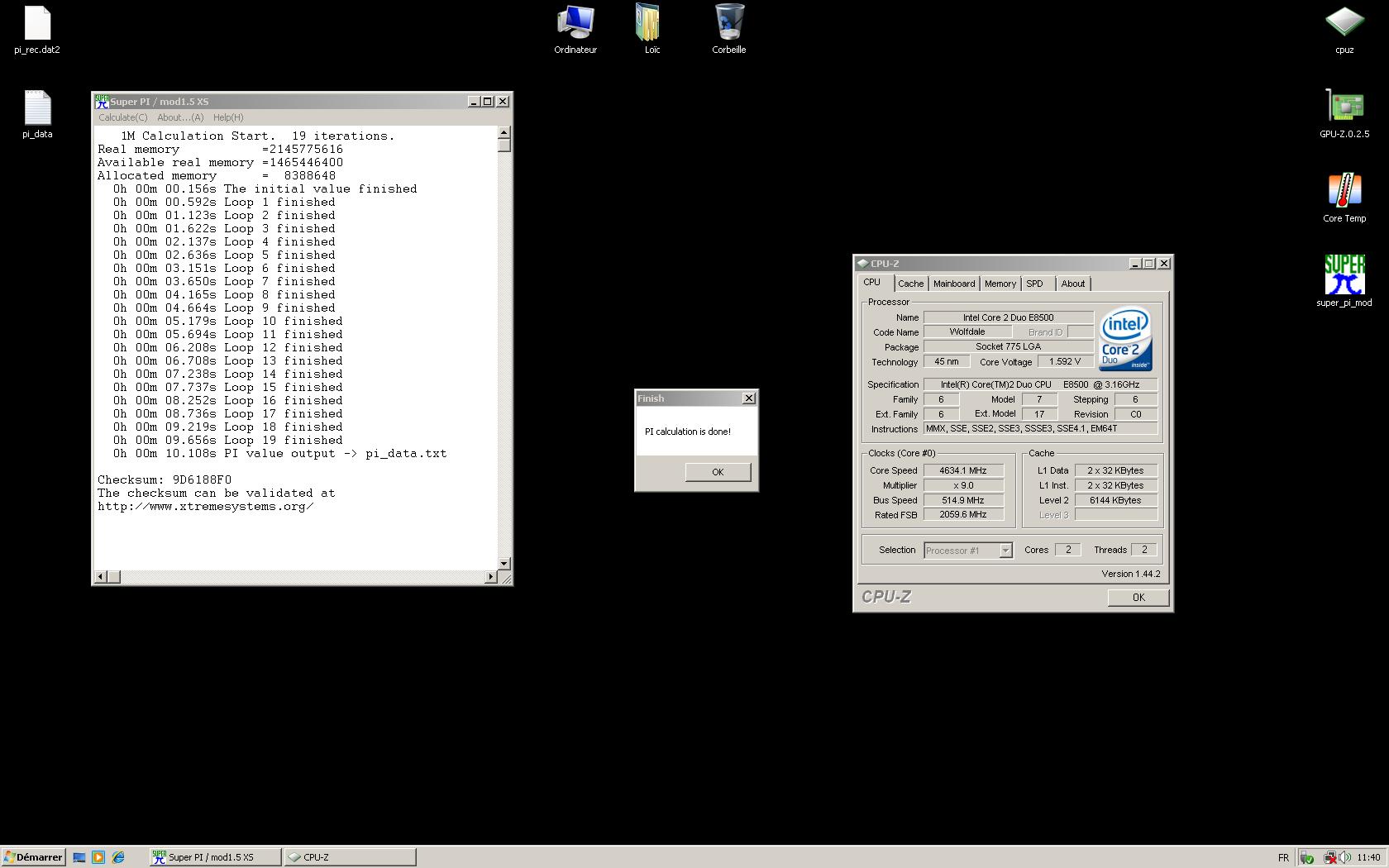Show desktop from quick launch
1389x868 pixels.
coord(79,857)
